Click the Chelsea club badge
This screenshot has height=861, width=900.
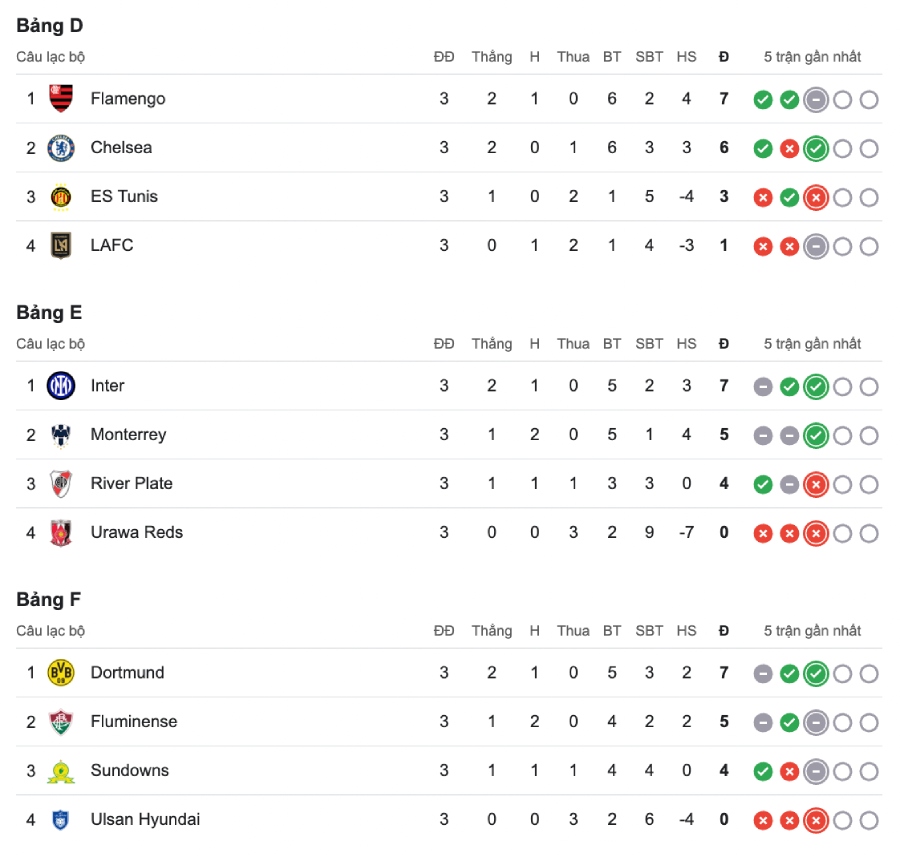coord(61,148)
